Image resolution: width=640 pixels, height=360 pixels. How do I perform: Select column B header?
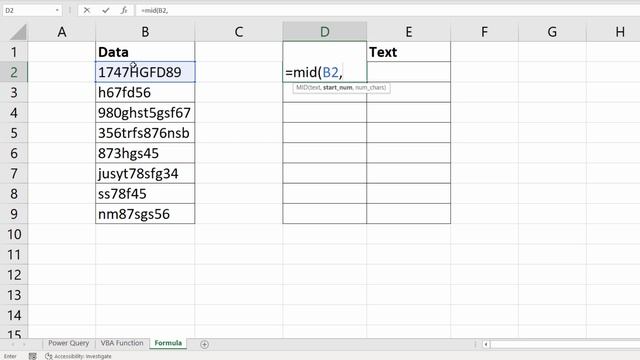point(145,32)
